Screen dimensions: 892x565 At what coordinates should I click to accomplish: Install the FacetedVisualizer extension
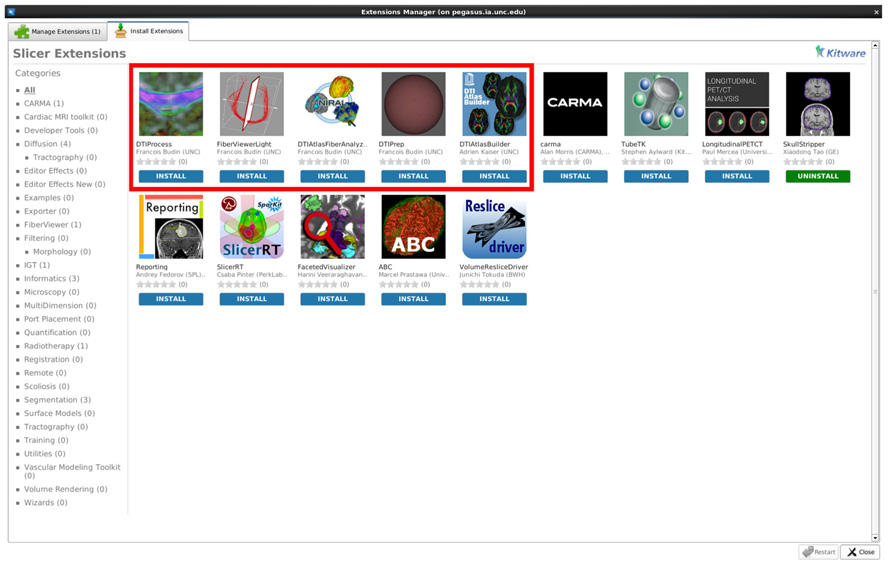pos(332,299)
